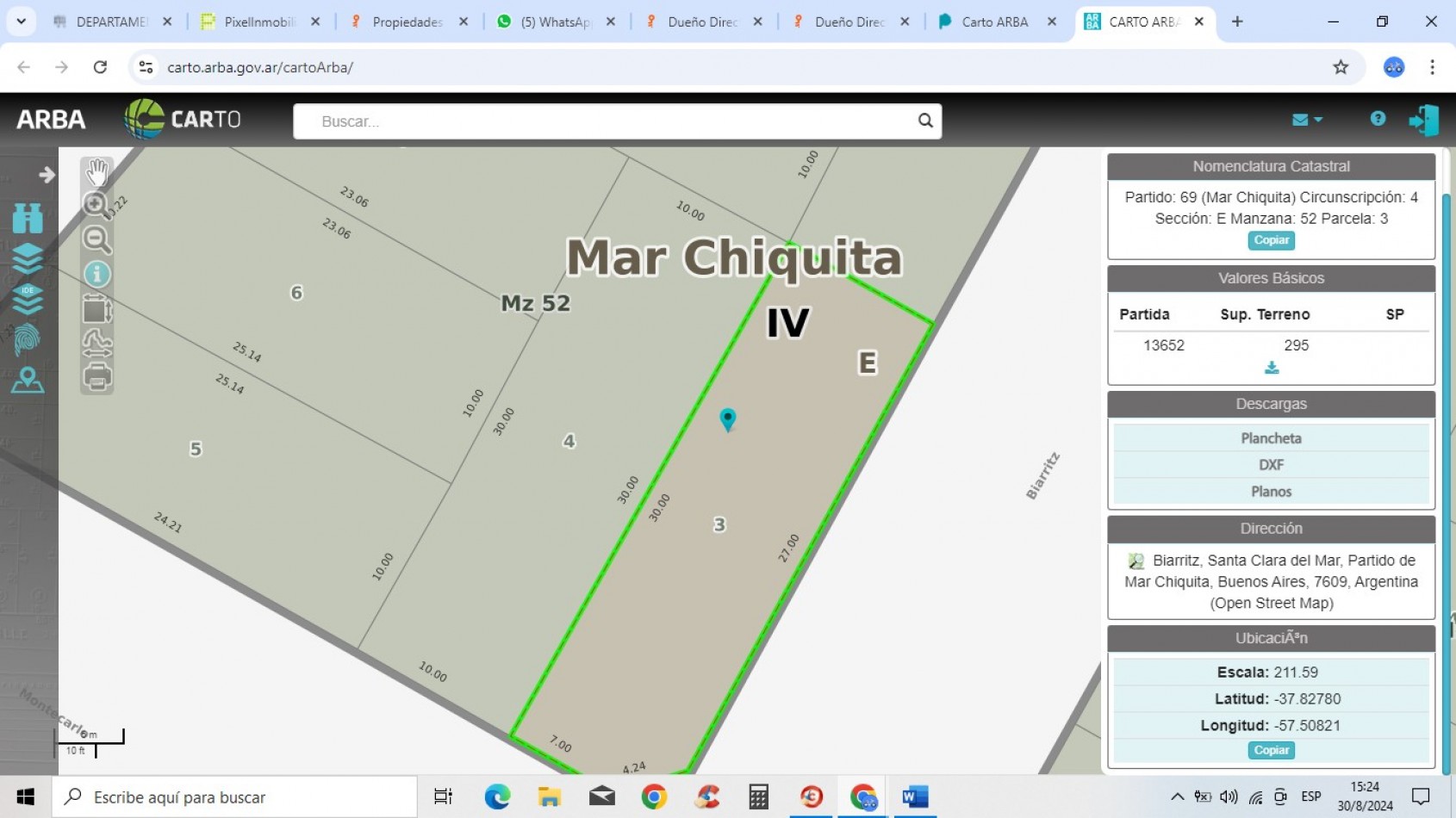Image resolution: width=1456 pixels, height=818 pixels.
Task: Open the tab search dropdown
Action: pyautogui.click(x=21, y=22)
